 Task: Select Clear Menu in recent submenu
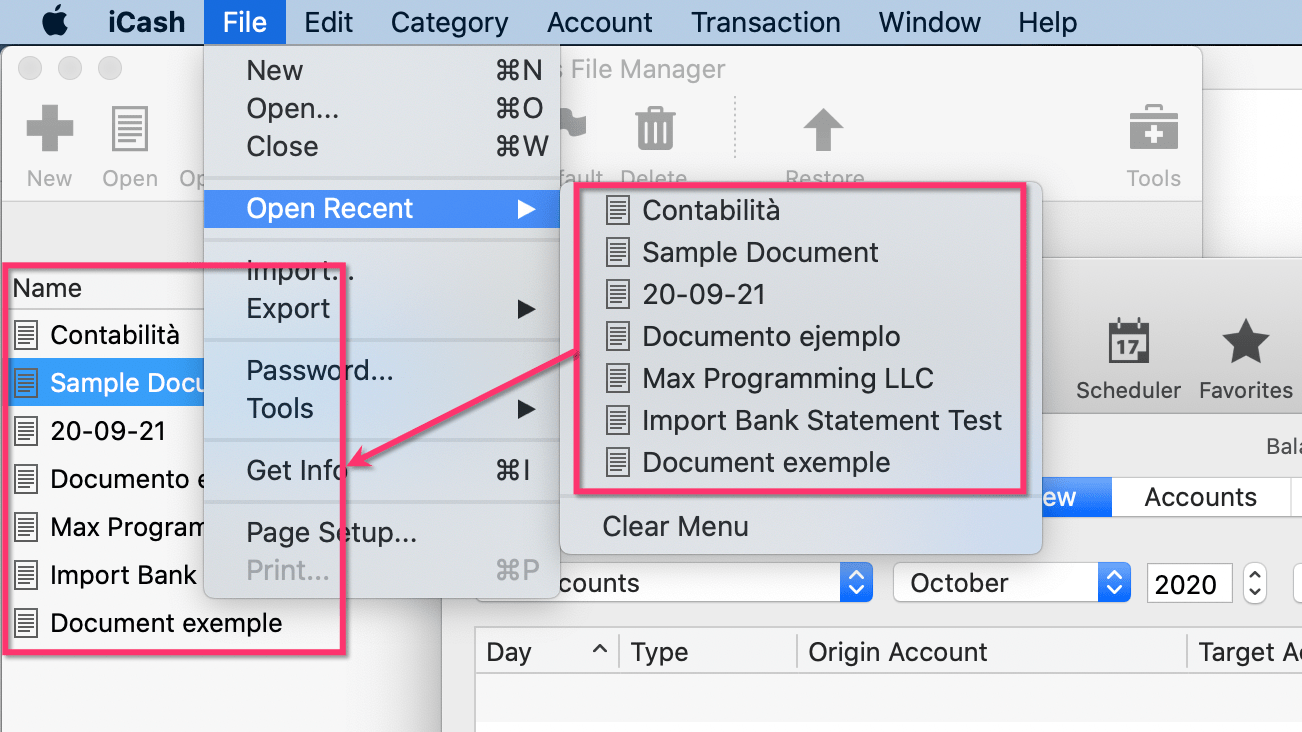coord(801,527)
